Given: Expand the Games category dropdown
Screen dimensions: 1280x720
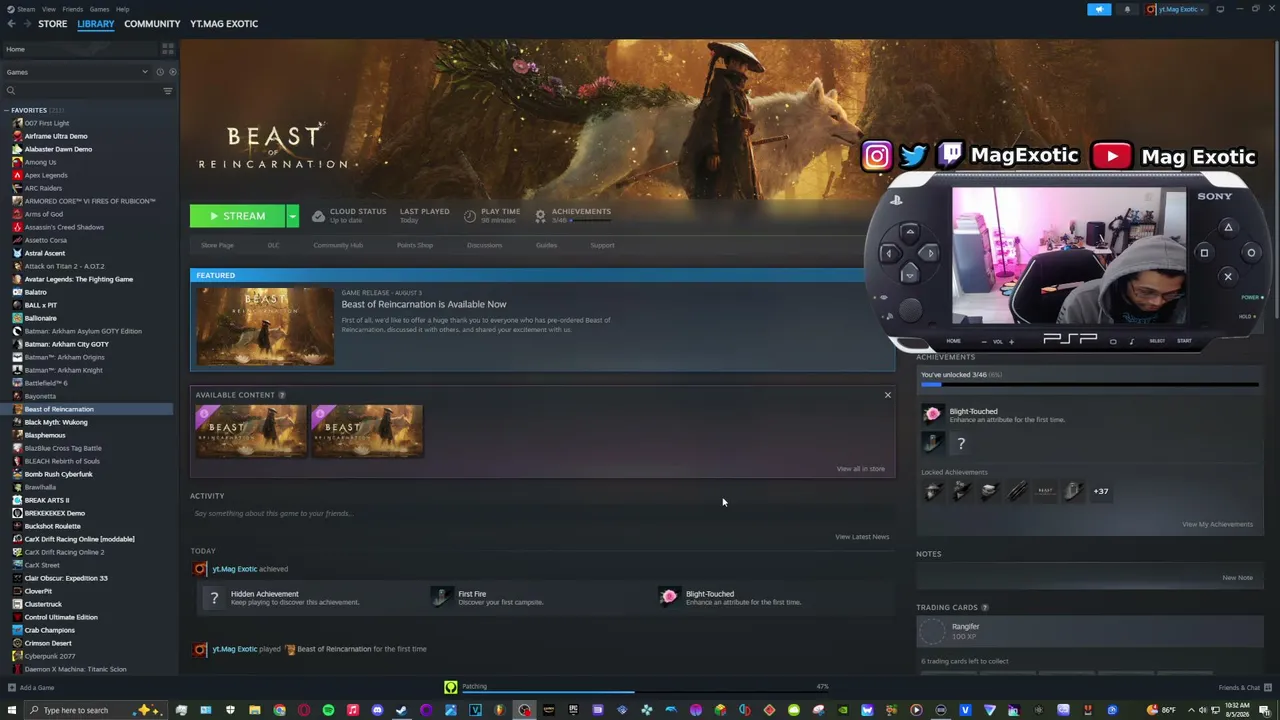Looking at the screenshot, I should [x=144, y=72].
